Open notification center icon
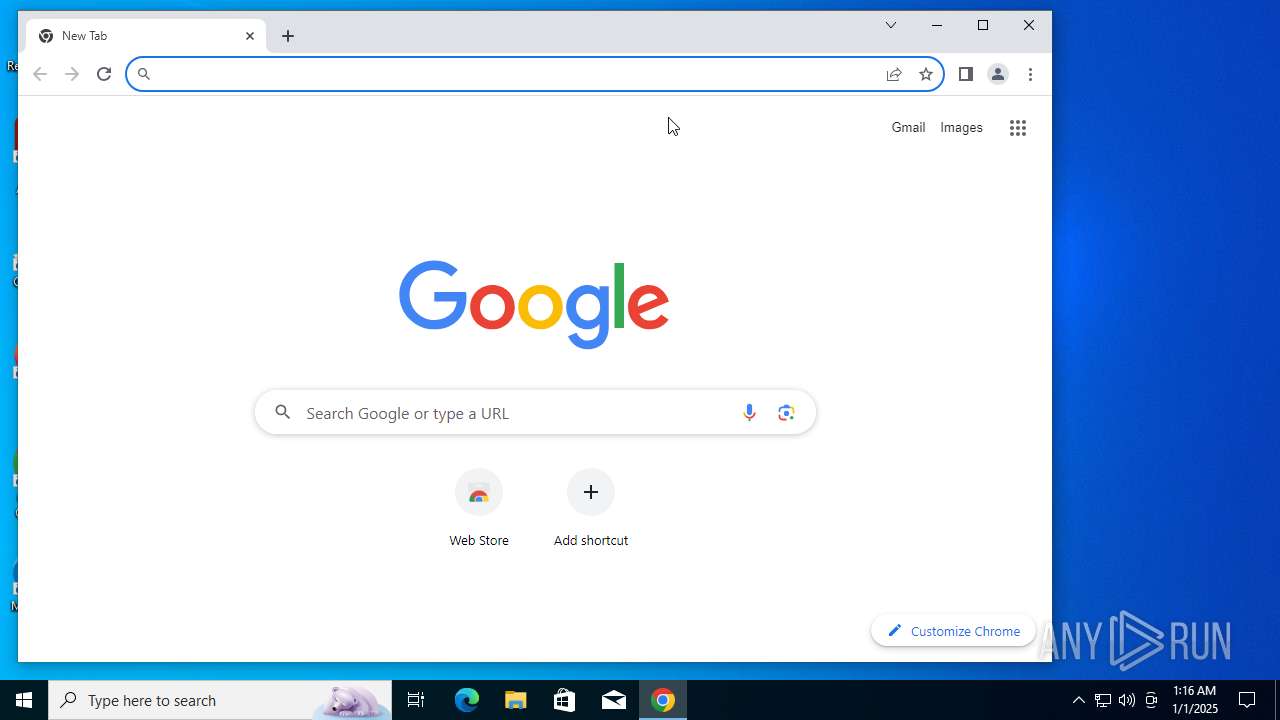This screenshot has height=720, width=1280. pyautogui.click(x=1247, y=700)
